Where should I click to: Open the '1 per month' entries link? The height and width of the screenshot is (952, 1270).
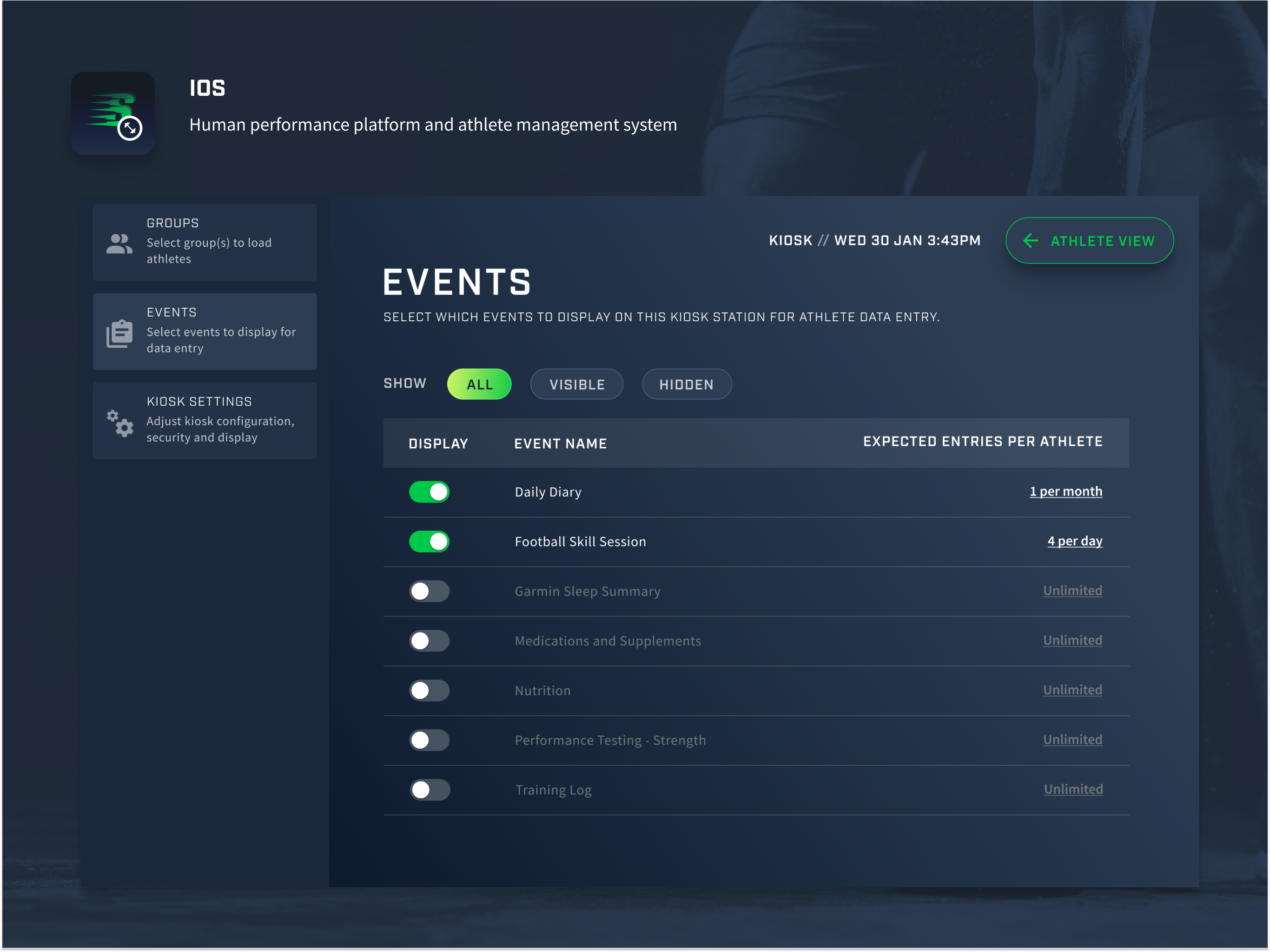(1065, 491)
